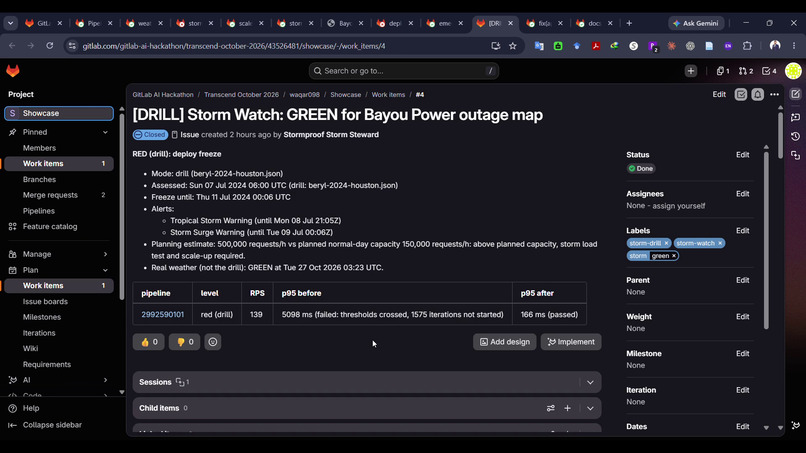Click the thumbs up reaction
Image resolution: width=806 pixels, height=453 pixels.
[x=149, y=342]
